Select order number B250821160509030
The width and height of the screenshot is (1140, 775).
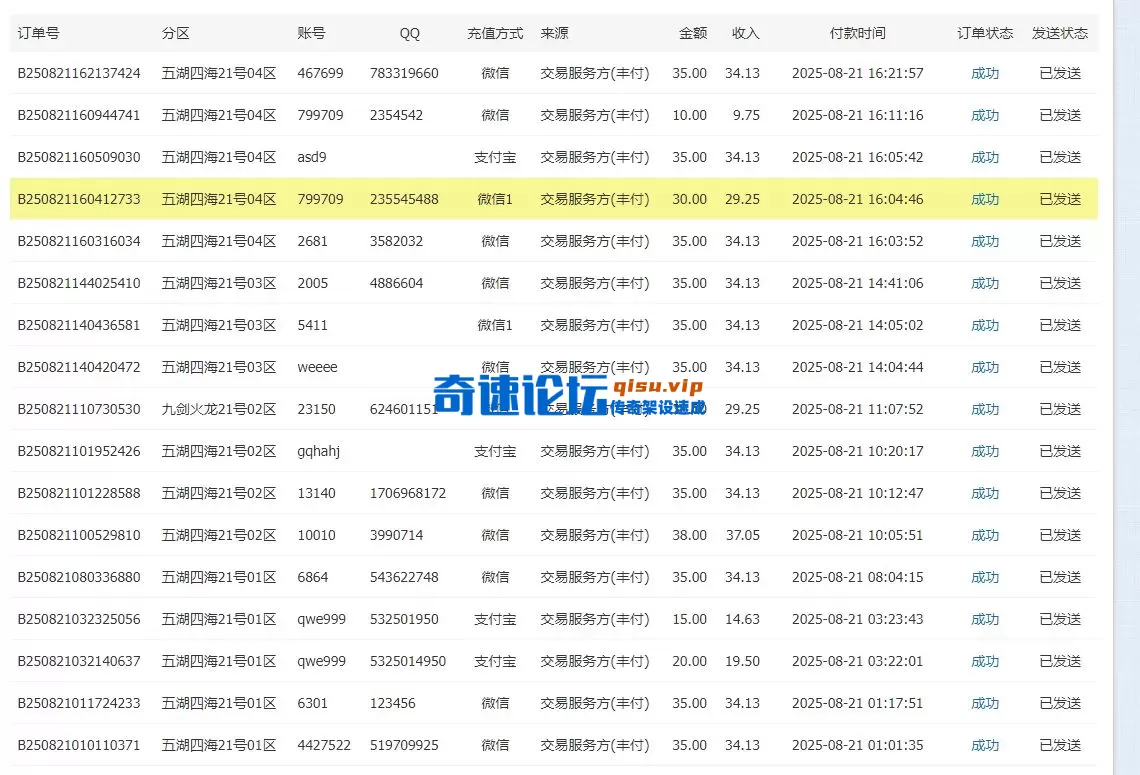click(79, 157)
